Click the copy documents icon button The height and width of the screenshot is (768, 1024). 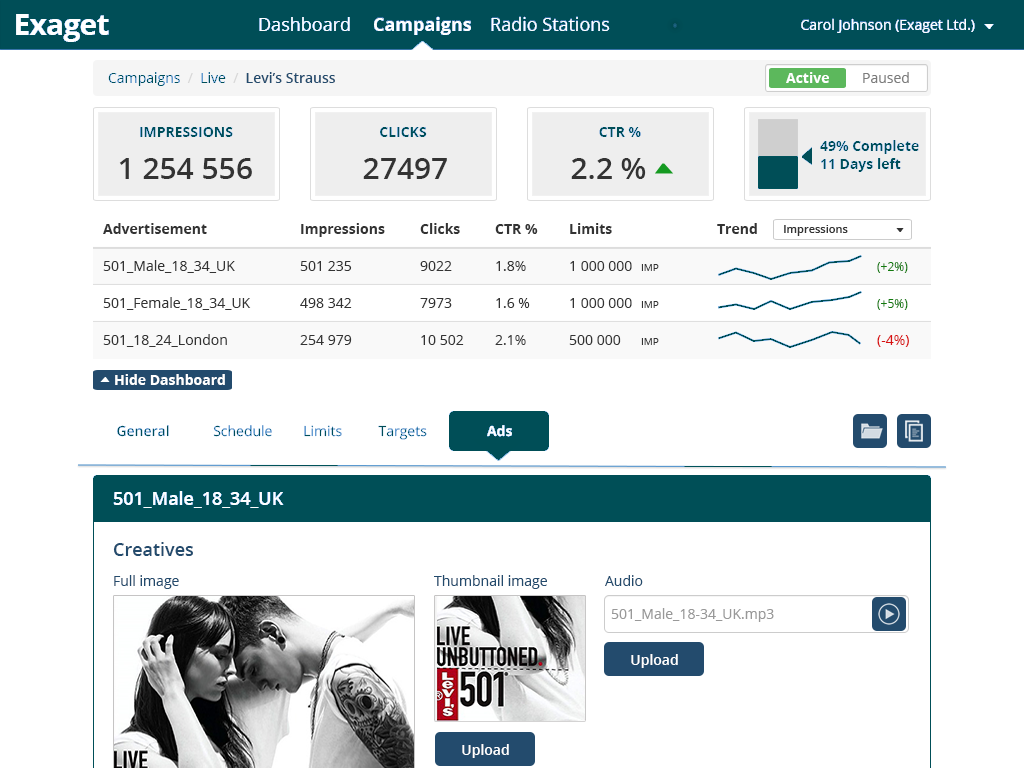[x=913, y=431]
